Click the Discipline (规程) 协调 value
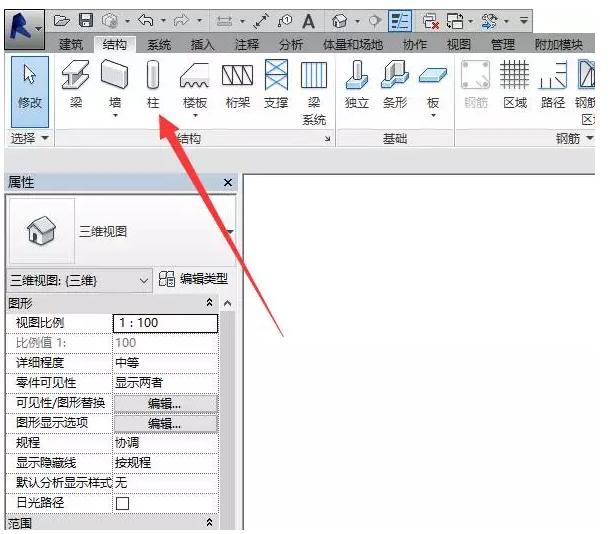Screen dimensions: 615x534 (x=165, y=443)
